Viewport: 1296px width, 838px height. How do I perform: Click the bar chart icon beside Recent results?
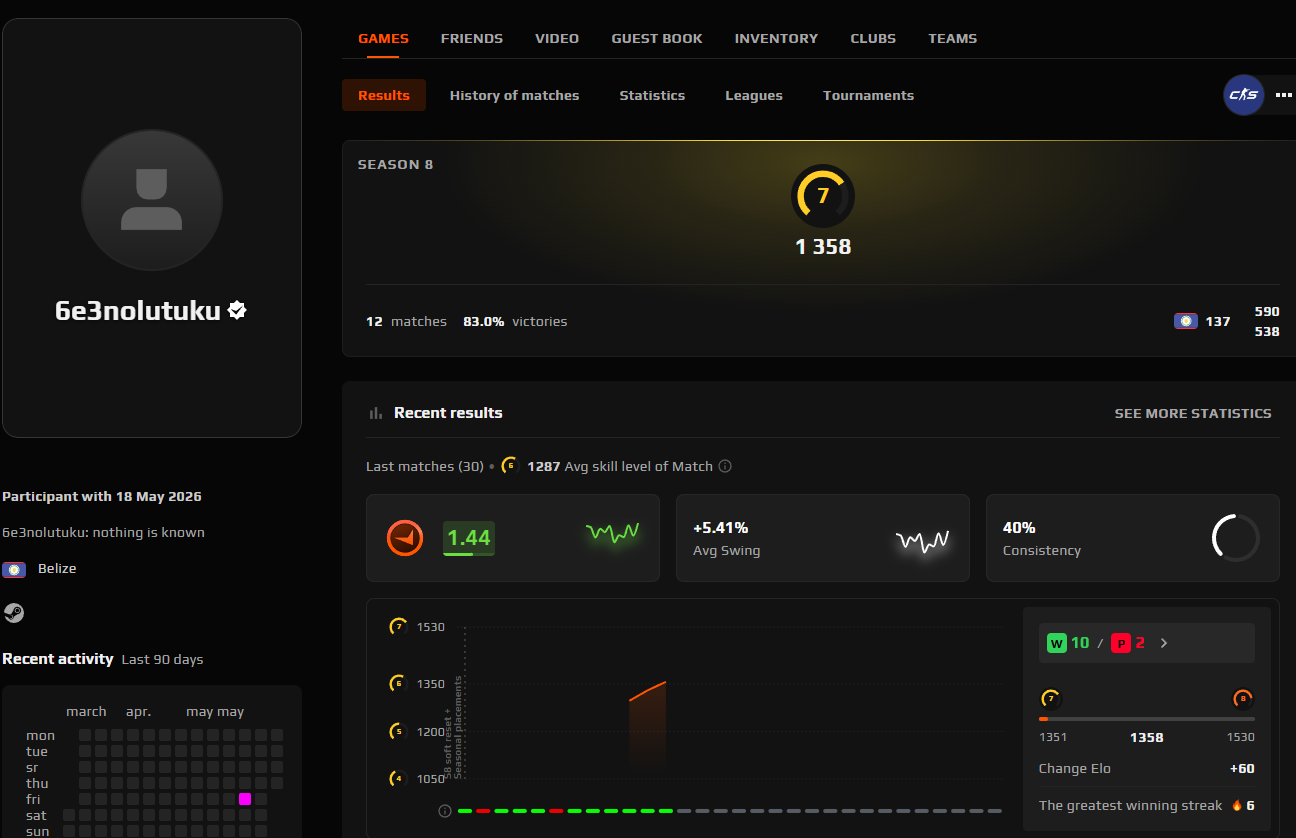[376, 413]
